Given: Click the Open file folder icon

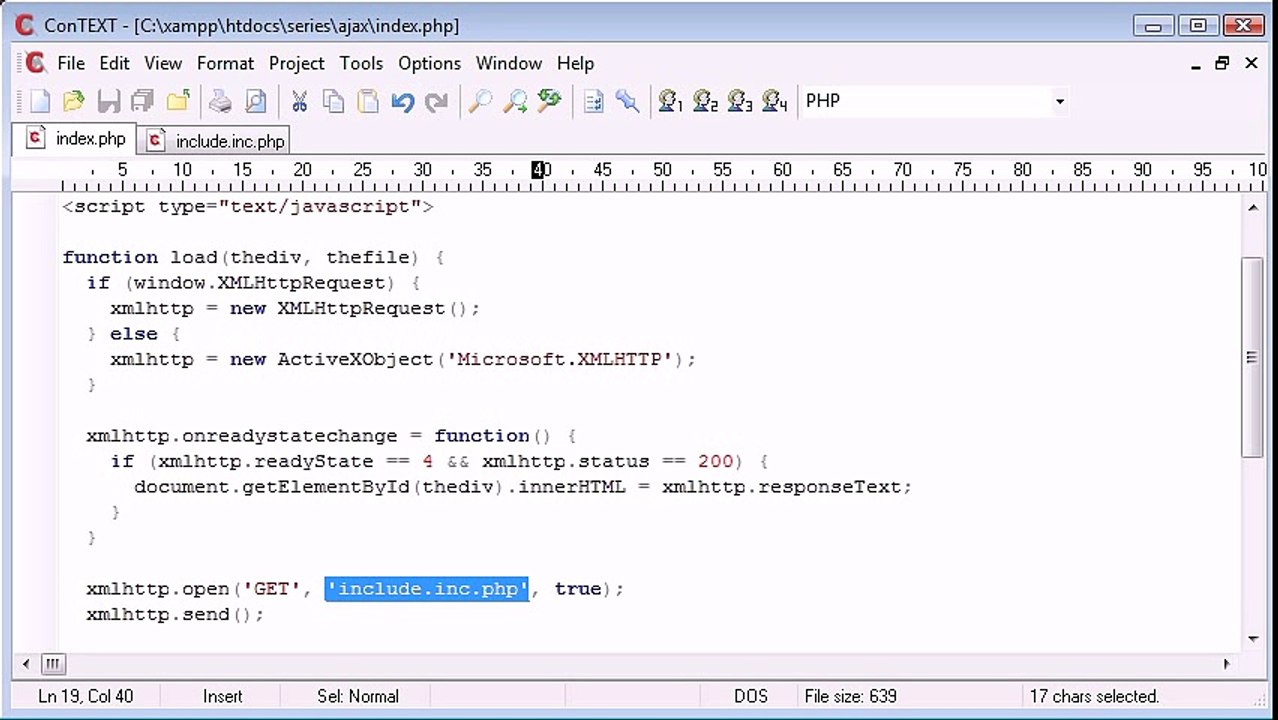Looking at the screenshot, I should pos(74,101).
